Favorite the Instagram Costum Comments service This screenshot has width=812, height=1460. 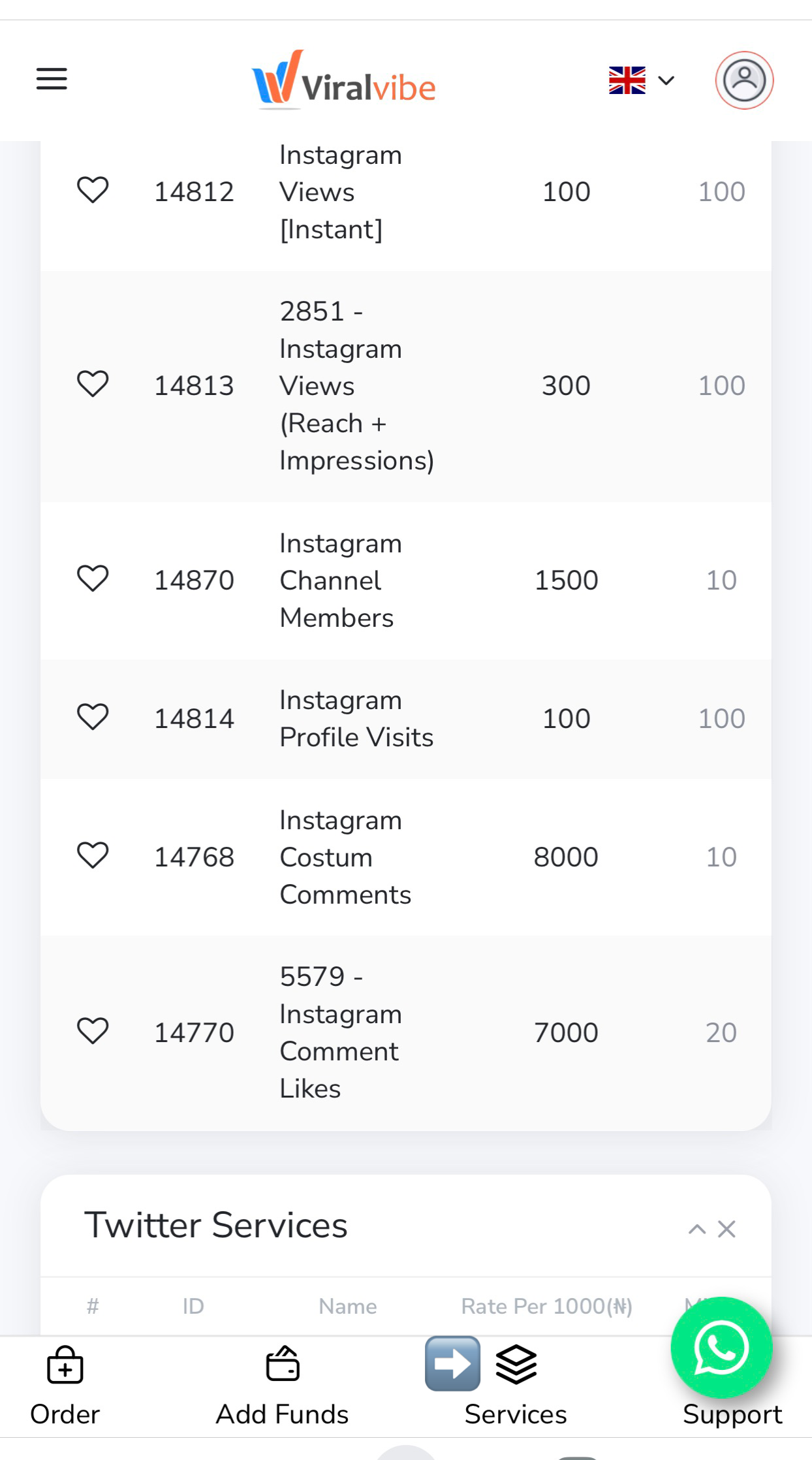pyautogui.click(x=93, y=855)
